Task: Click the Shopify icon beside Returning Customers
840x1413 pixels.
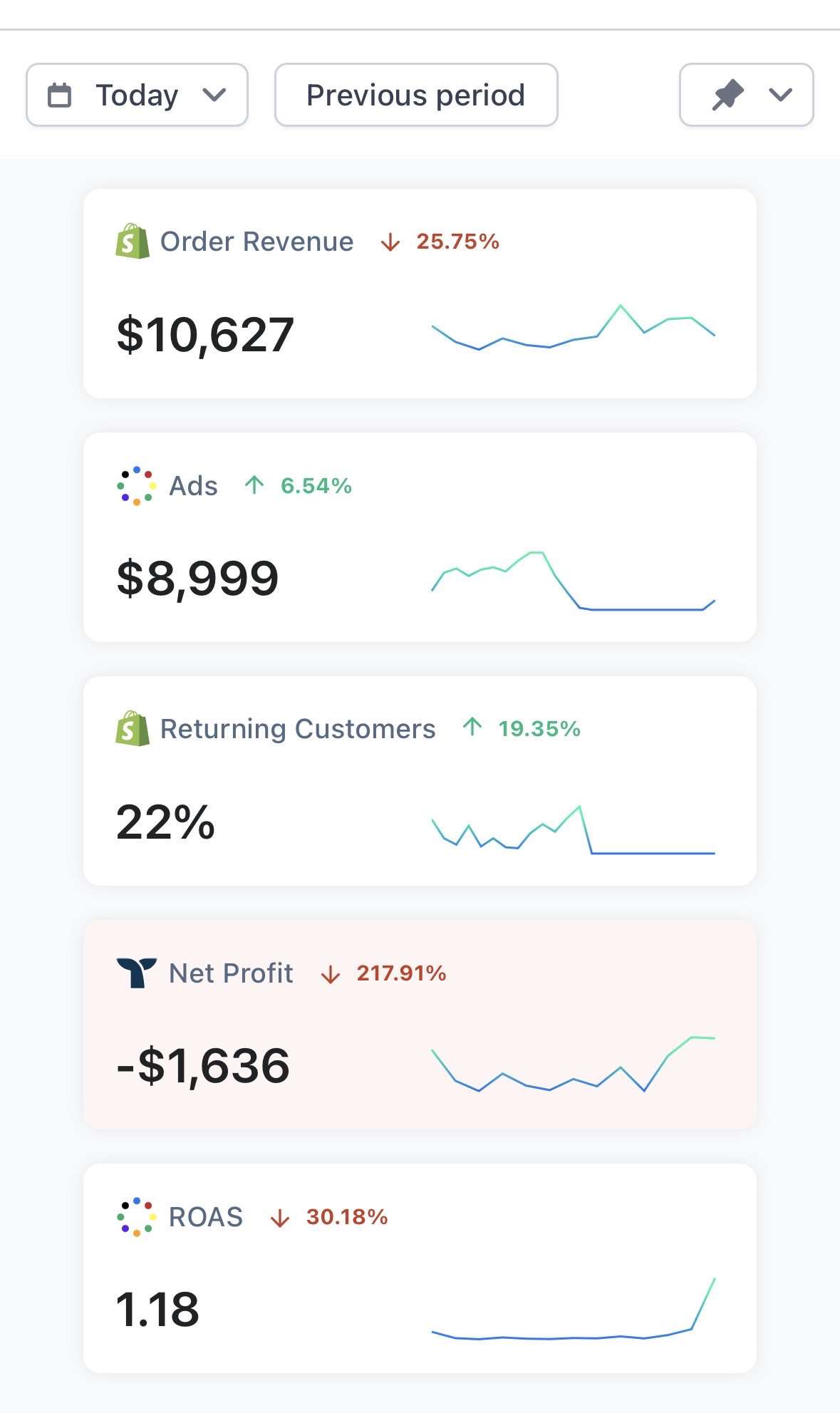Action: click(x=133, y=728)
